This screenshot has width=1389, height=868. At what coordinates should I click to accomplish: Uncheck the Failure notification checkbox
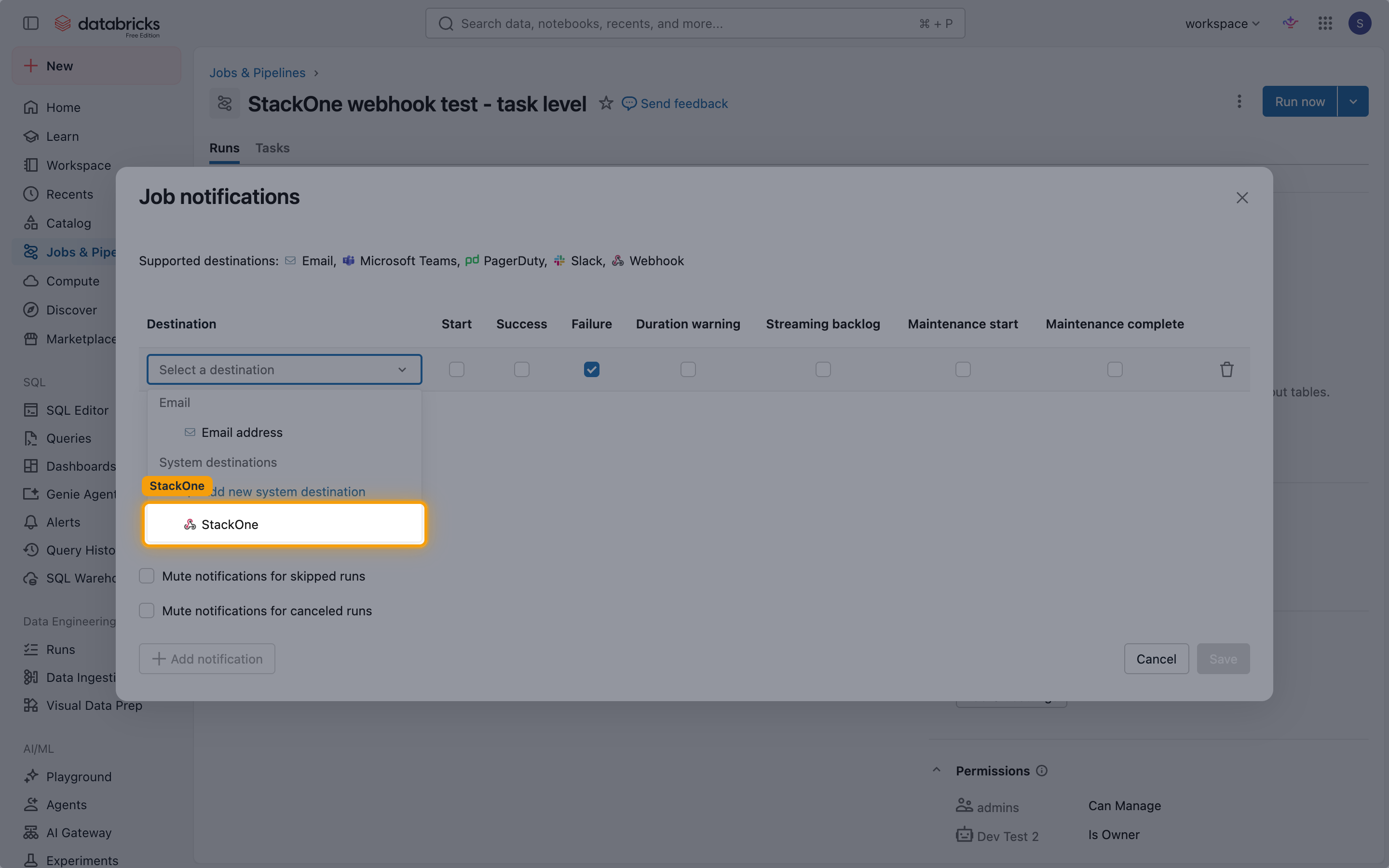[x=591, y=369]
